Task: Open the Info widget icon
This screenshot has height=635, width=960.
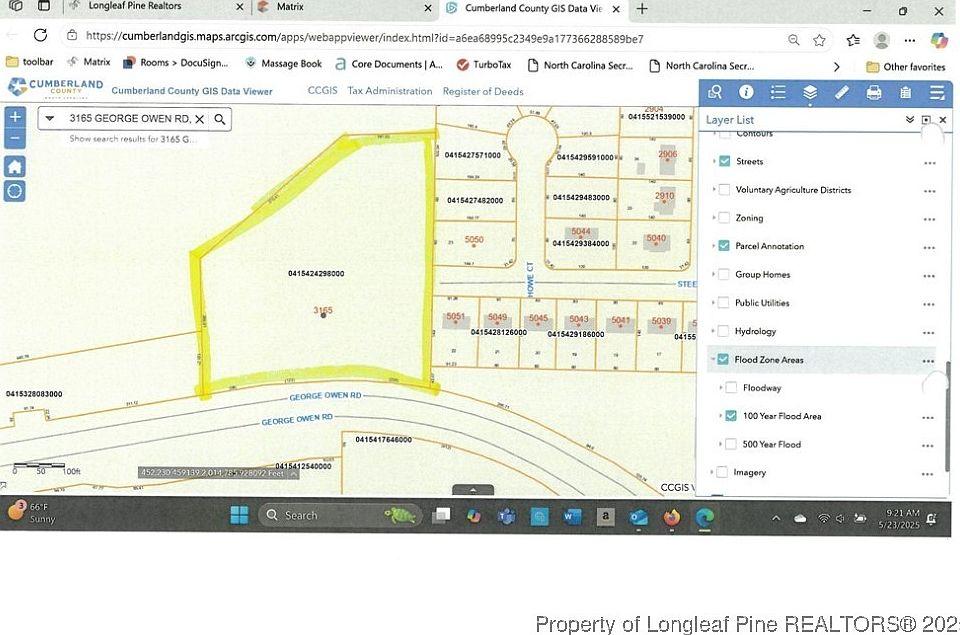Action: pos(746,92)
